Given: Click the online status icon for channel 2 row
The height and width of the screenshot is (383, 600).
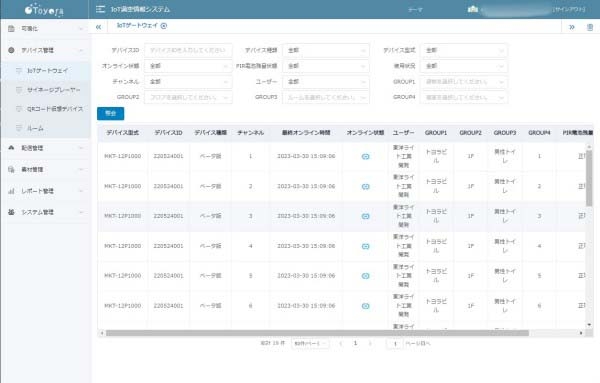Looking at the screenshot, I should pos(365,186).
